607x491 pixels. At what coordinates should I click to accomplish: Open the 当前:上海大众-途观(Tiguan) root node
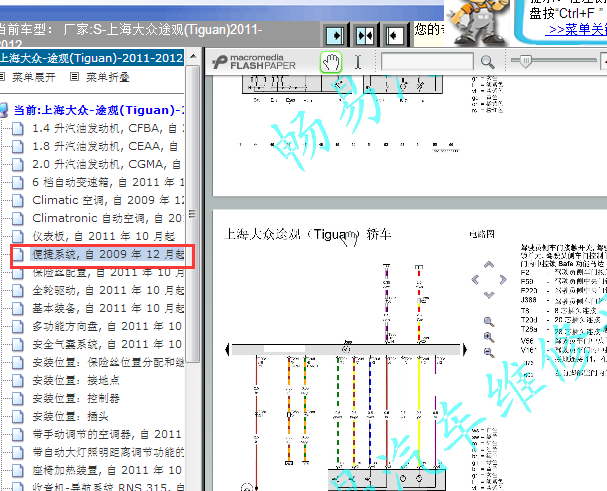(99, 110)
